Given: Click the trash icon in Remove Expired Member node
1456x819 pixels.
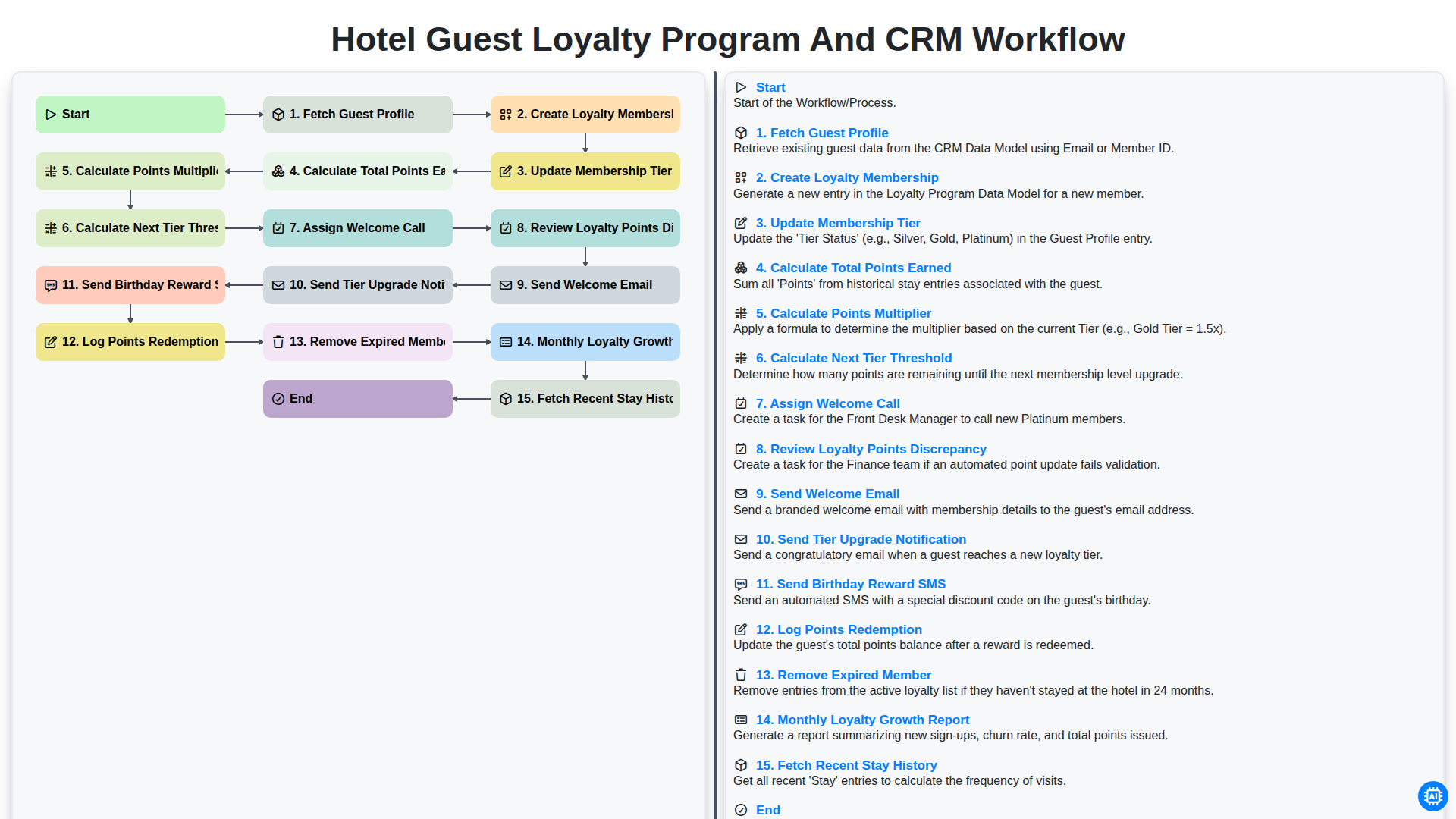Looking at the screenshot, I should tap(278, 342).
